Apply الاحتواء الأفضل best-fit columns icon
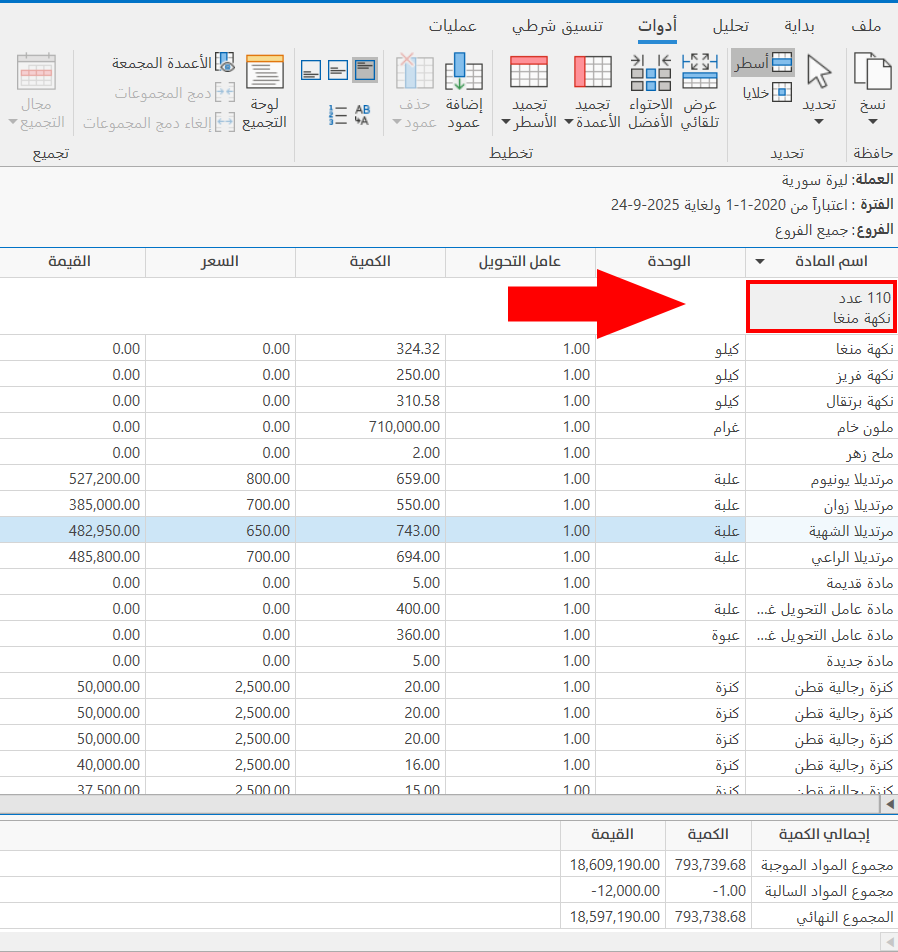The height and width of the screenshot is (952, 898). pyautogui.click(x=651, y=72)
